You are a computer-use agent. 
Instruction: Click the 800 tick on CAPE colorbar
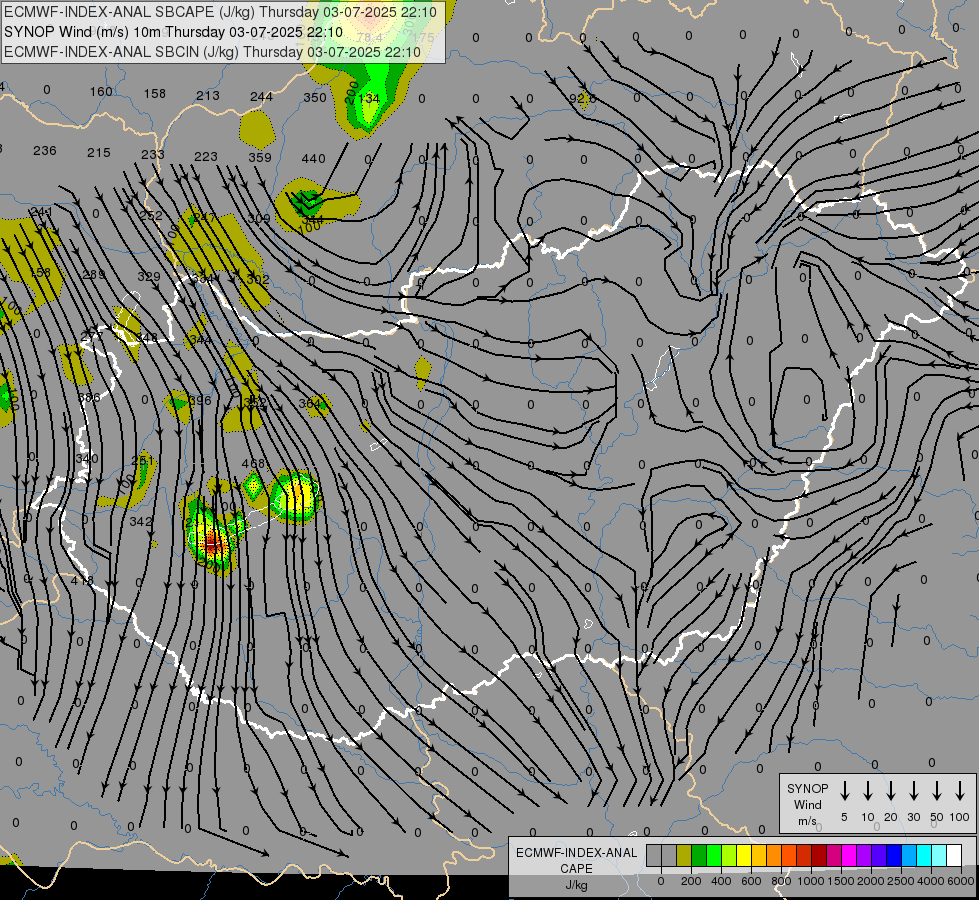[781, 881]
